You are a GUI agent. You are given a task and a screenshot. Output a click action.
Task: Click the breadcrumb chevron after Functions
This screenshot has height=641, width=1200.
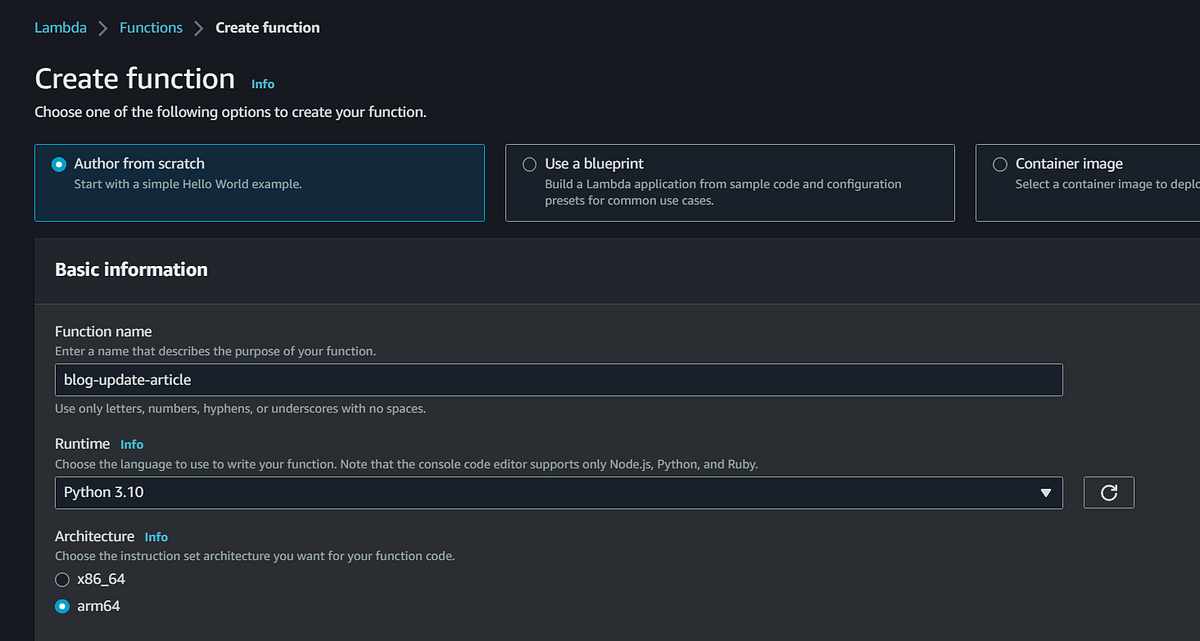199,28
